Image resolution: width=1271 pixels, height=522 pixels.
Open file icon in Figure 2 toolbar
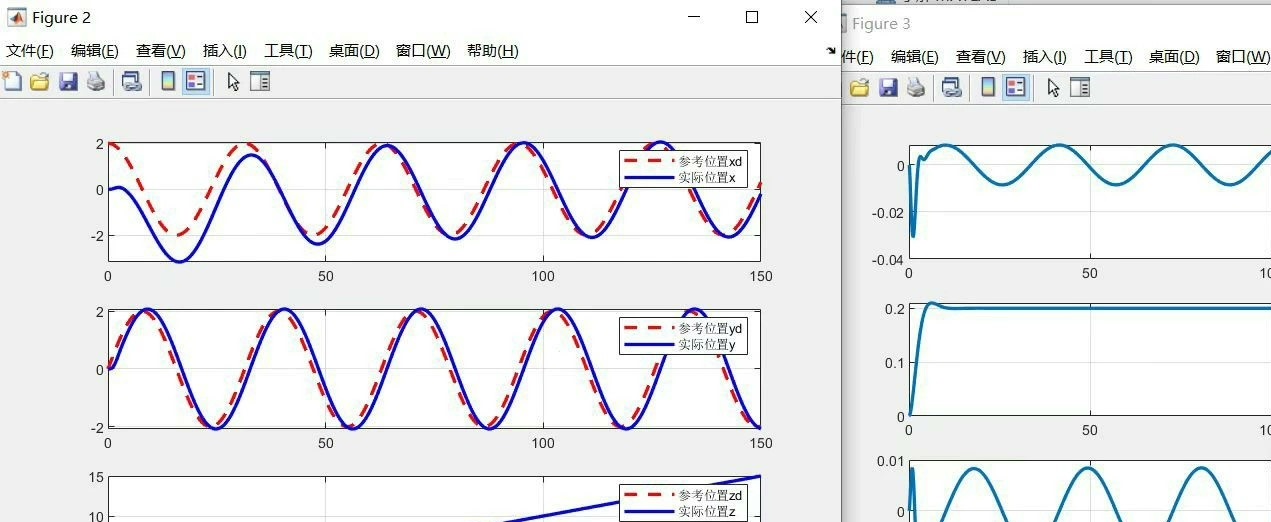39,82
